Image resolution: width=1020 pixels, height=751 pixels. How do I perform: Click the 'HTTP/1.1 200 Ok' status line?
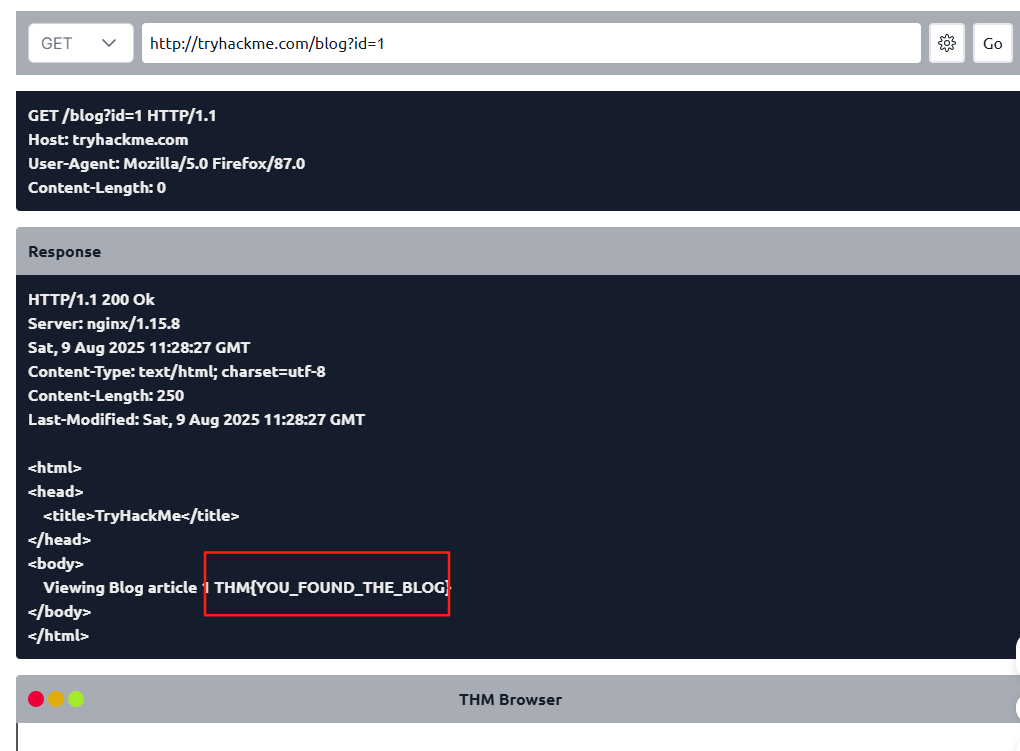[x=91, y=300]
